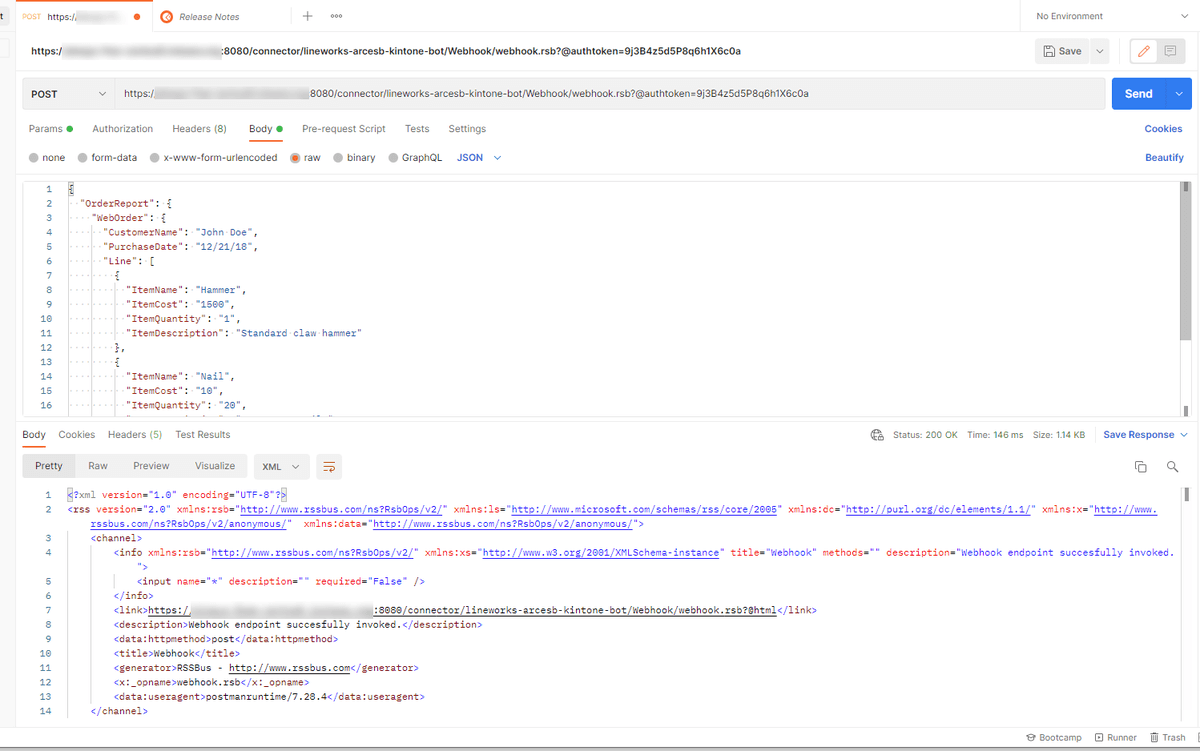This screenshot has height=751, width=1200.
Task: Select the raw body type
Action: coord(305,158)
